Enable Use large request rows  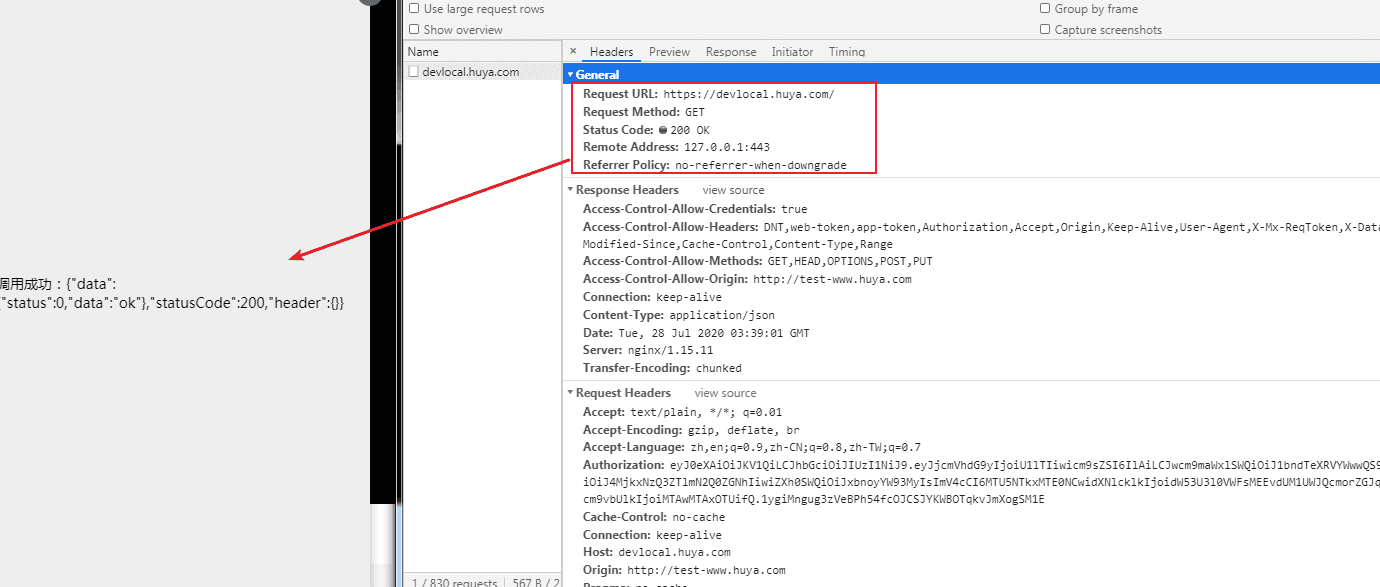tap(414, 9)
